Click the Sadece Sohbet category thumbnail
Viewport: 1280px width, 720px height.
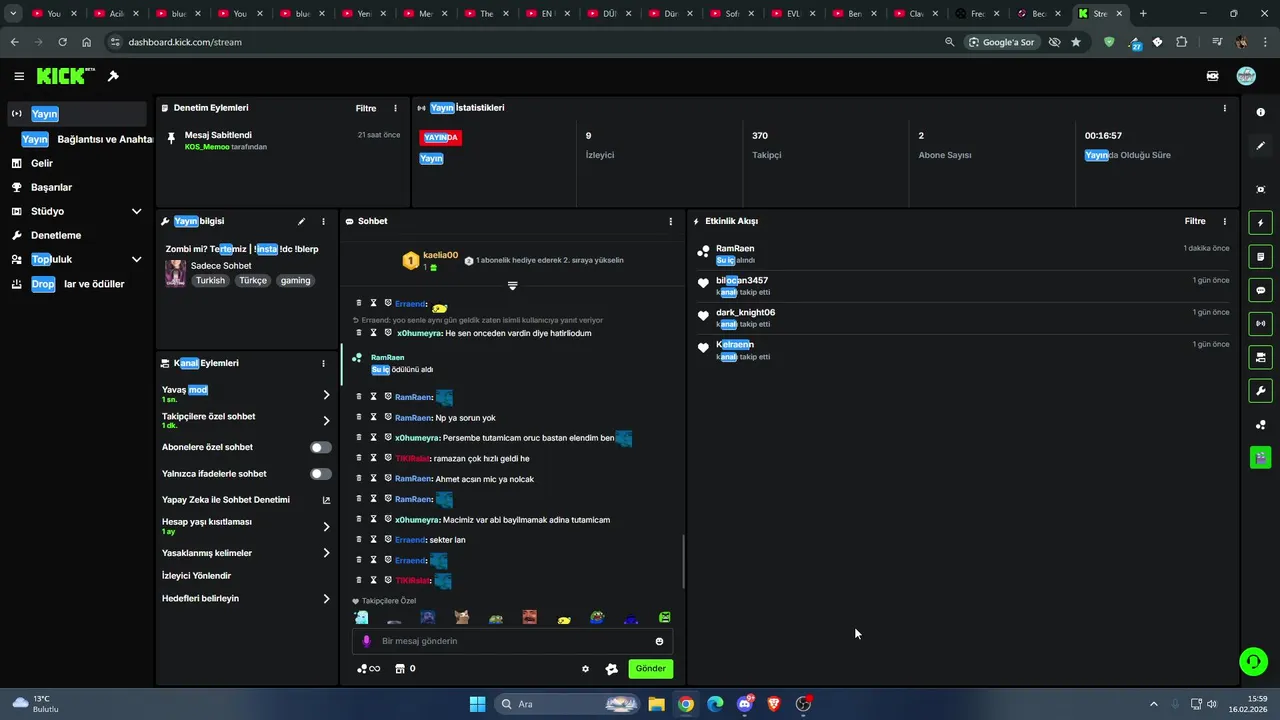175,273
